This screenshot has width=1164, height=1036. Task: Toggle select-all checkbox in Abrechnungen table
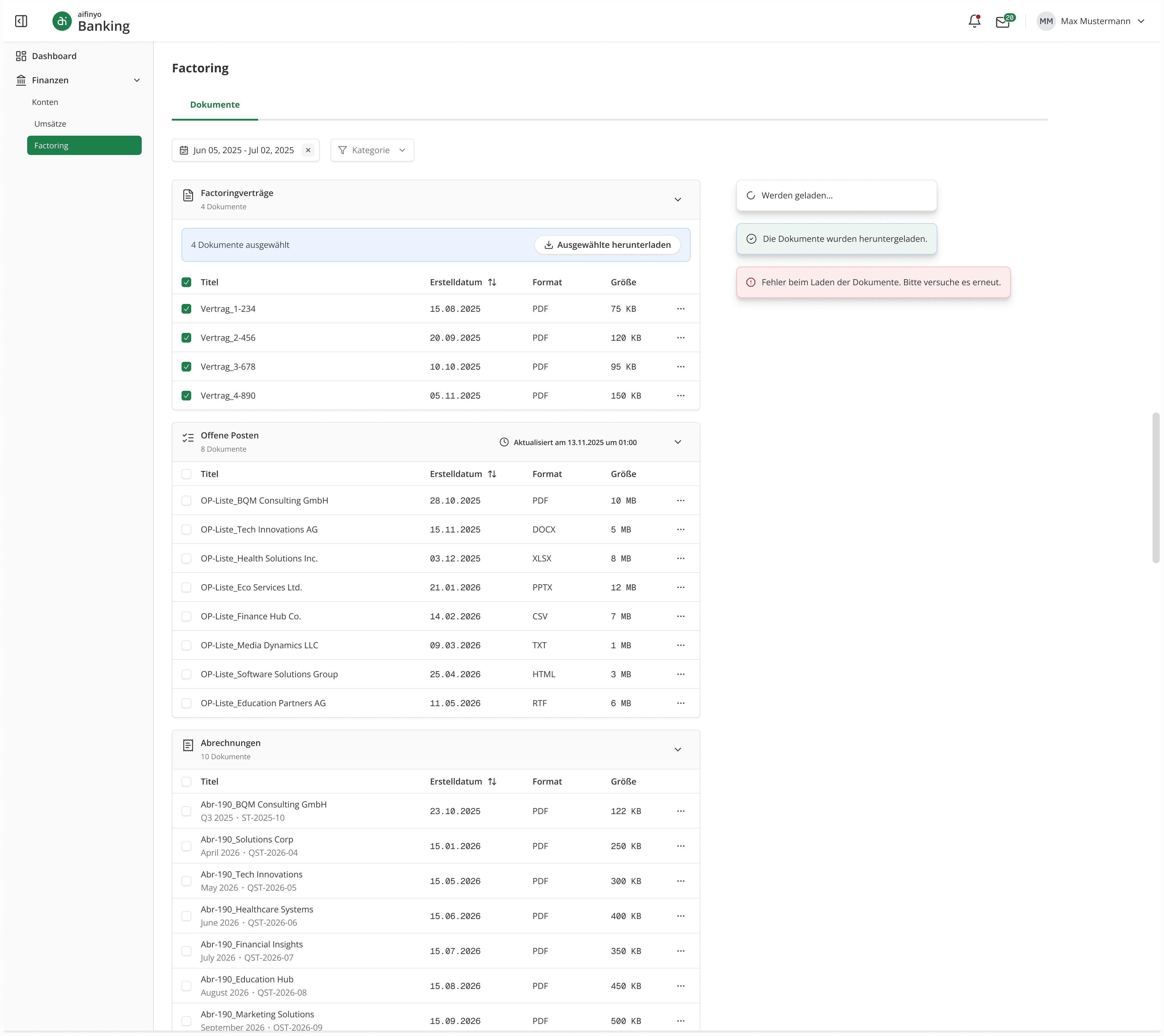(x=186, y=782)
